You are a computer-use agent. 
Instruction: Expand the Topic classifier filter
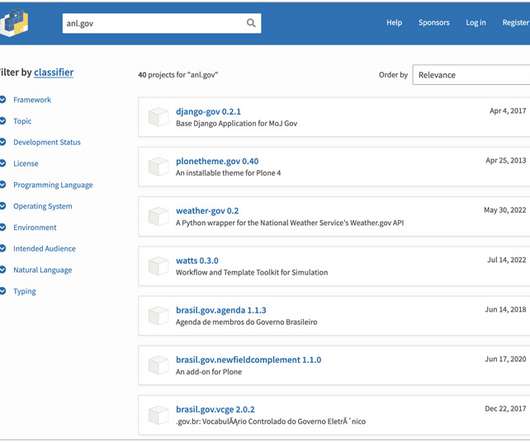(16, 121)
